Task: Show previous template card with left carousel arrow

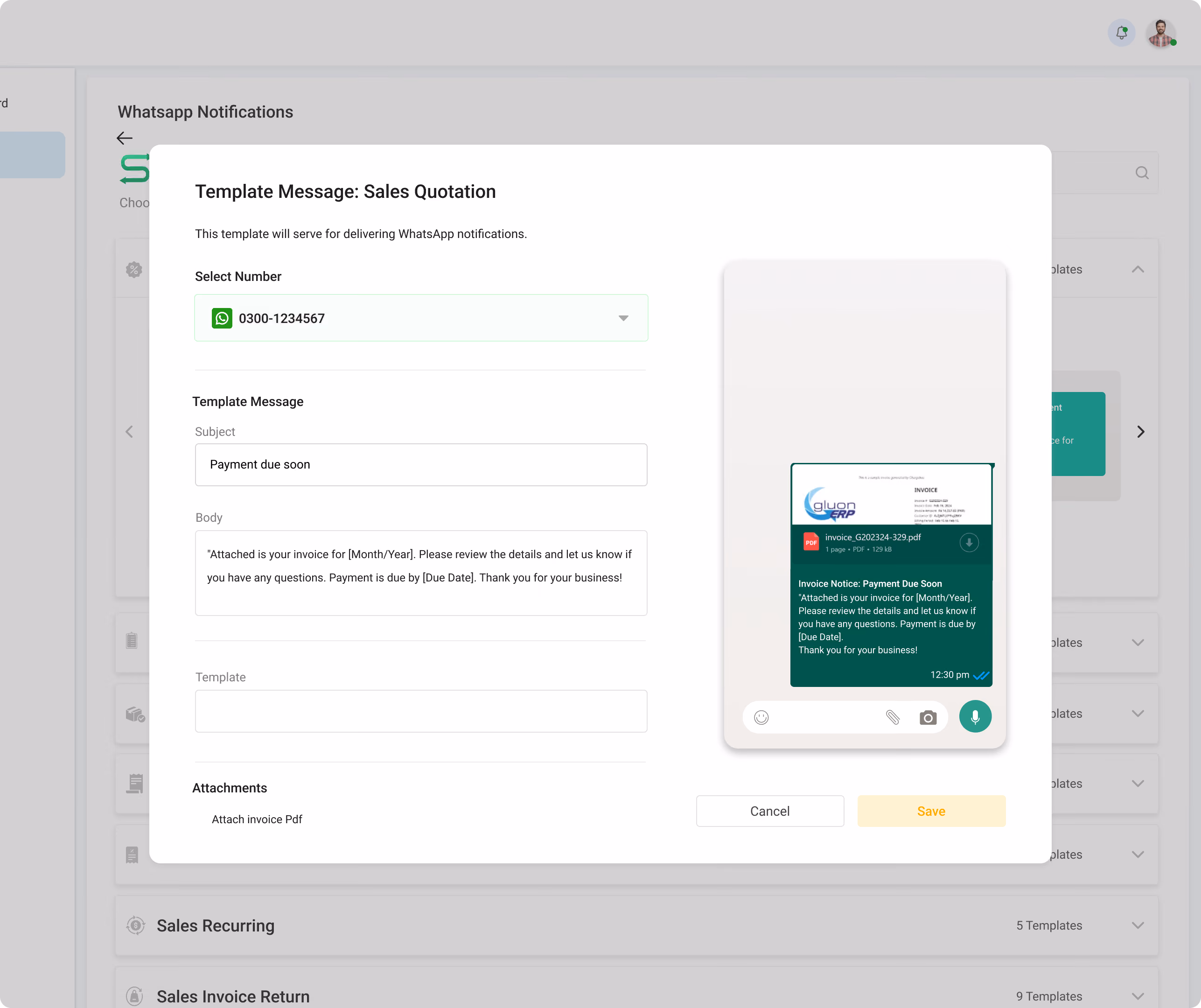Action: tap(129, 431)
